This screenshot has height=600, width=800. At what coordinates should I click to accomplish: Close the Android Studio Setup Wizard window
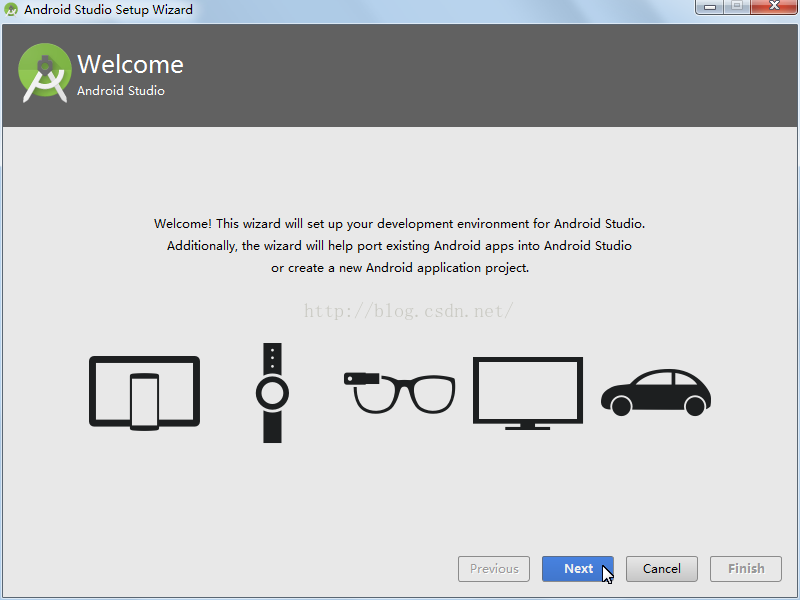pyautogui.click(x=773, y=8)
